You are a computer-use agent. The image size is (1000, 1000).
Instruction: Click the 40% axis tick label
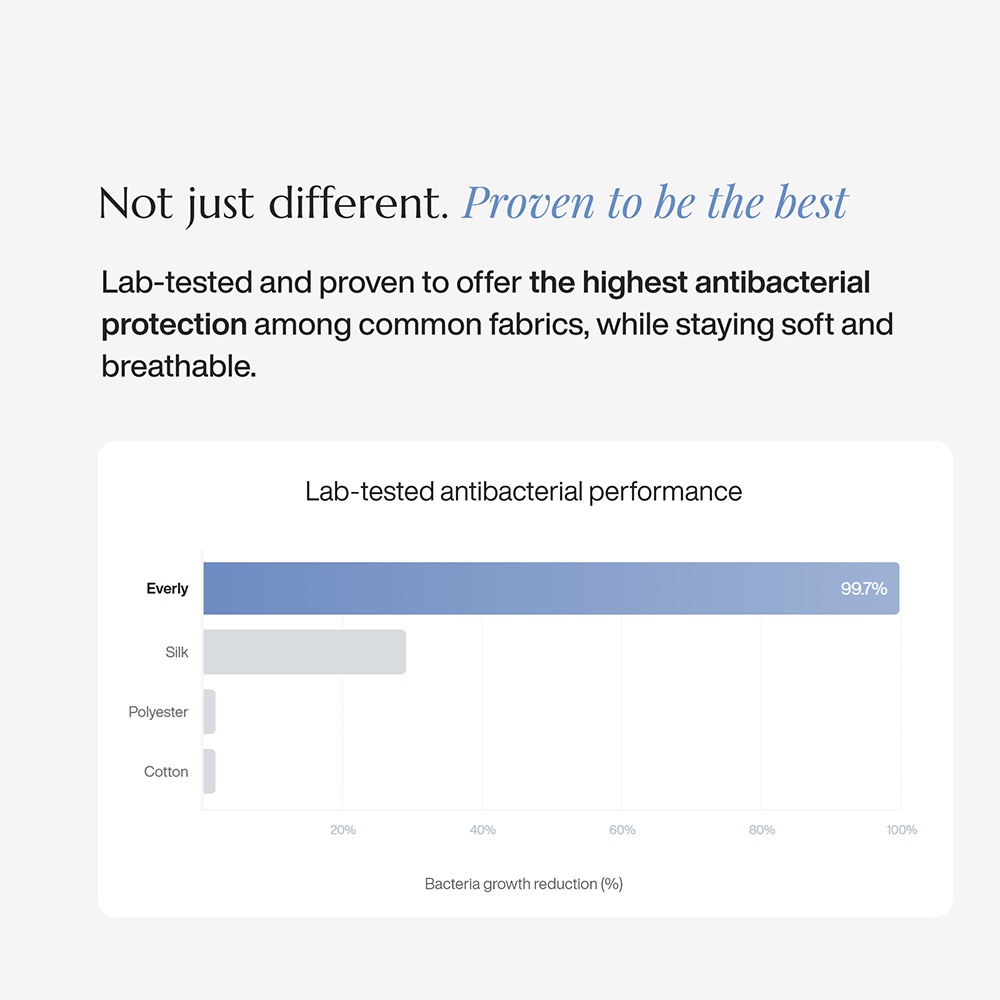(483, 830)
